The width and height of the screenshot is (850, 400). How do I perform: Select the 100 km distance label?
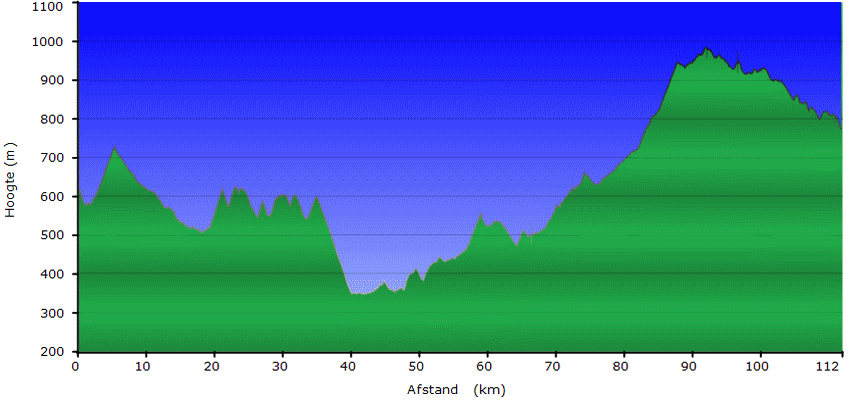(761, 365)
